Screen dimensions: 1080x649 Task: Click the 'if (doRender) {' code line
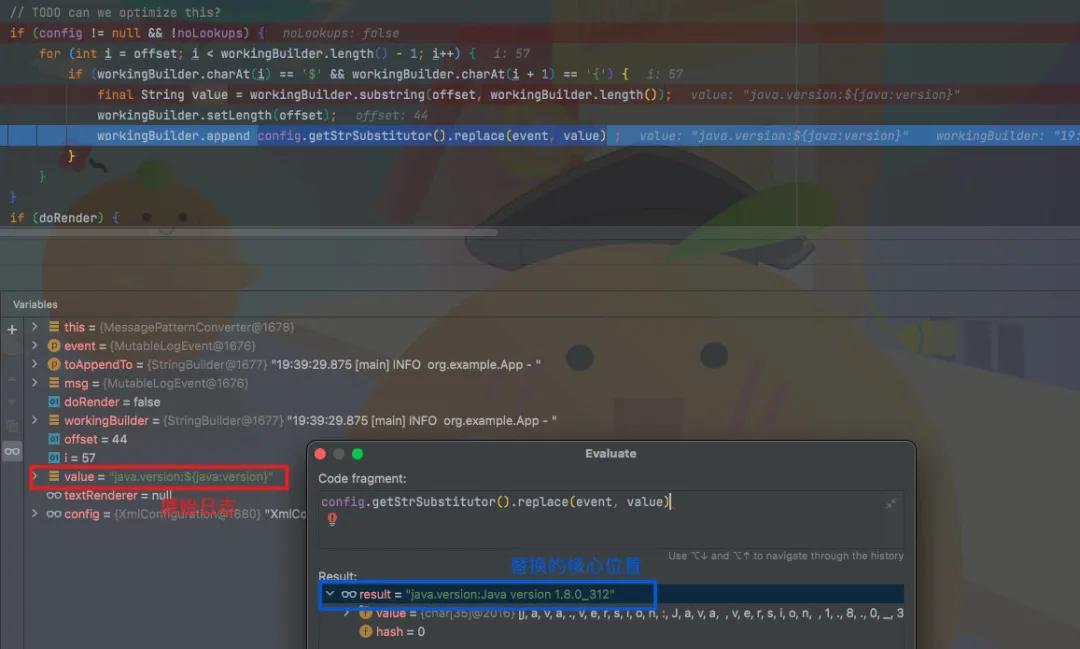tap(65, 218)
